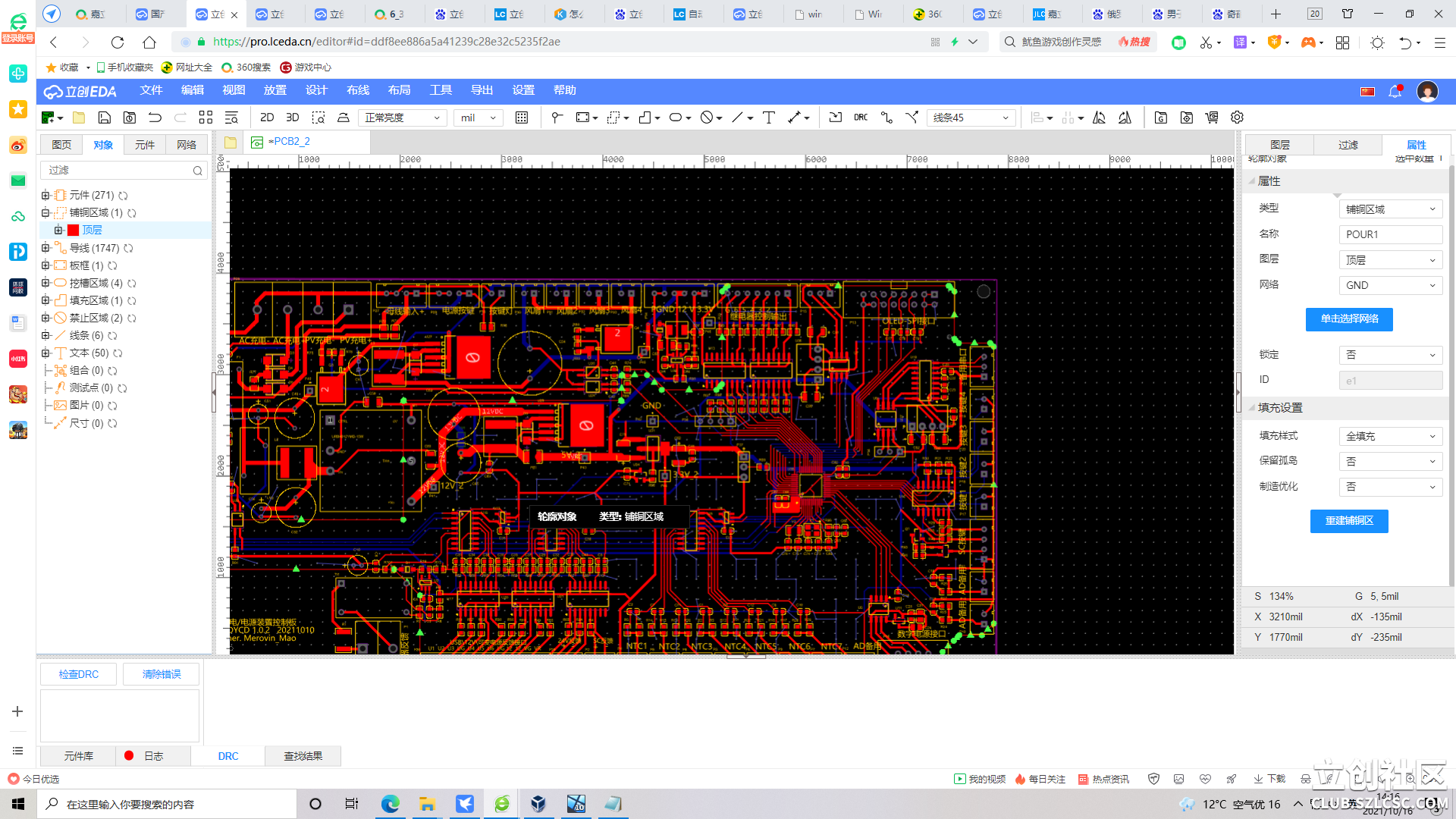Open the 制造优化 dropdown
The width and height of the screenshot is (1456, 819).
click(x=1390, y=487)
